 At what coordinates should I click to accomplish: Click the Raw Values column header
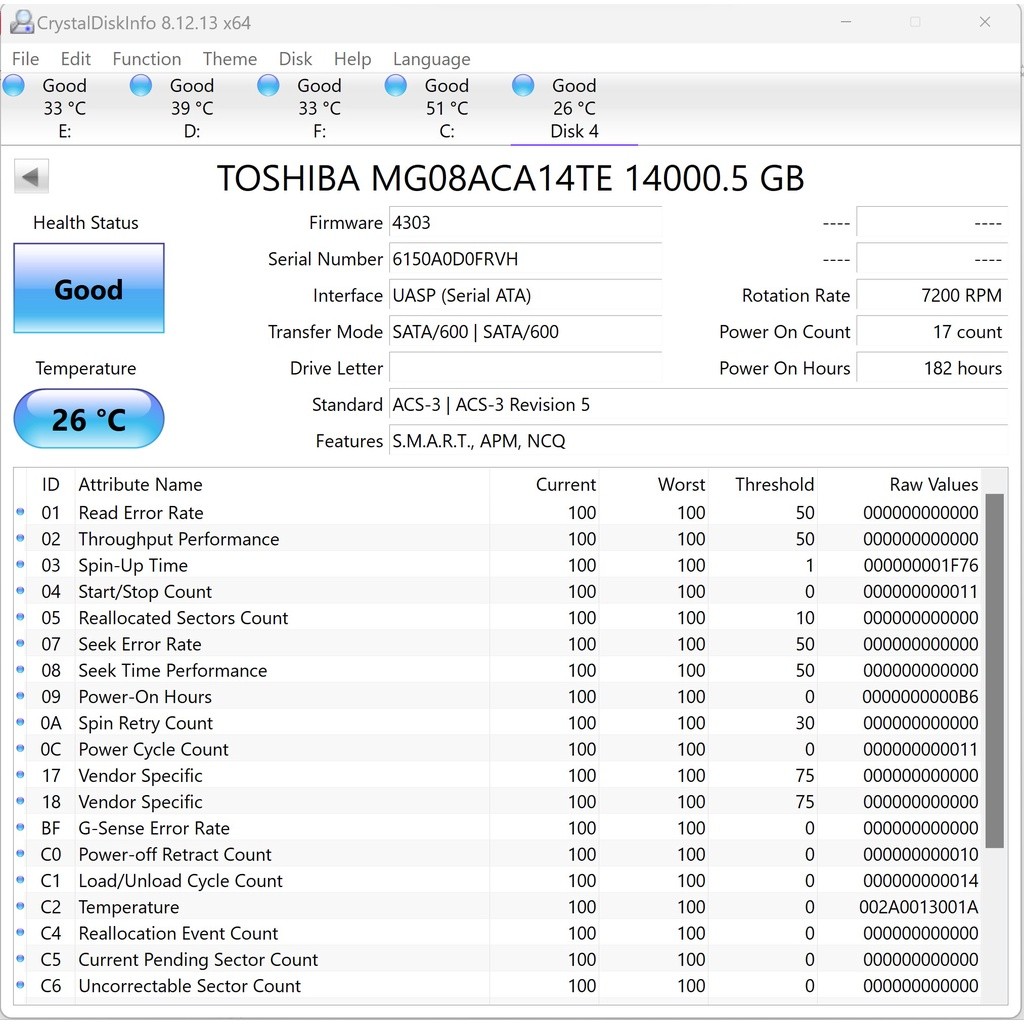934,485
